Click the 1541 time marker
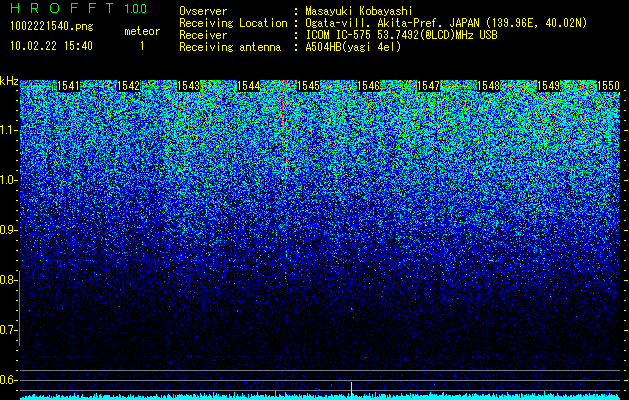Image resolution: width=629 pixels, height=400 pixels. click(x=68, y=86)
